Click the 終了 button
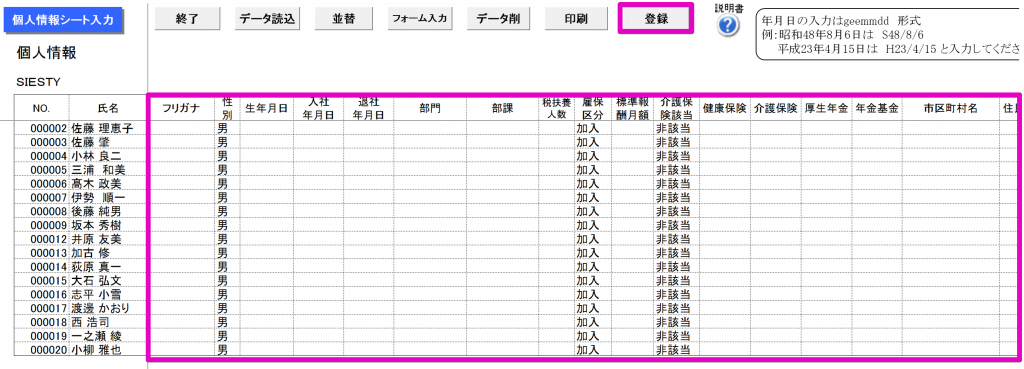The image size is (1024, 369). (x=187, y=19)
